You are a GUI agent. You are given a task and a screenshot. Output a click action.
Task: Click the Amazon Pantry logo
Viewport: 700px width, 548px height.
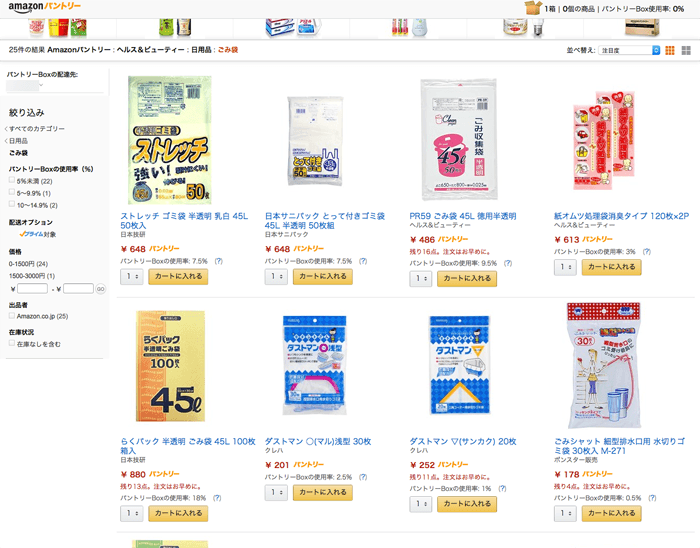[45, 7]
